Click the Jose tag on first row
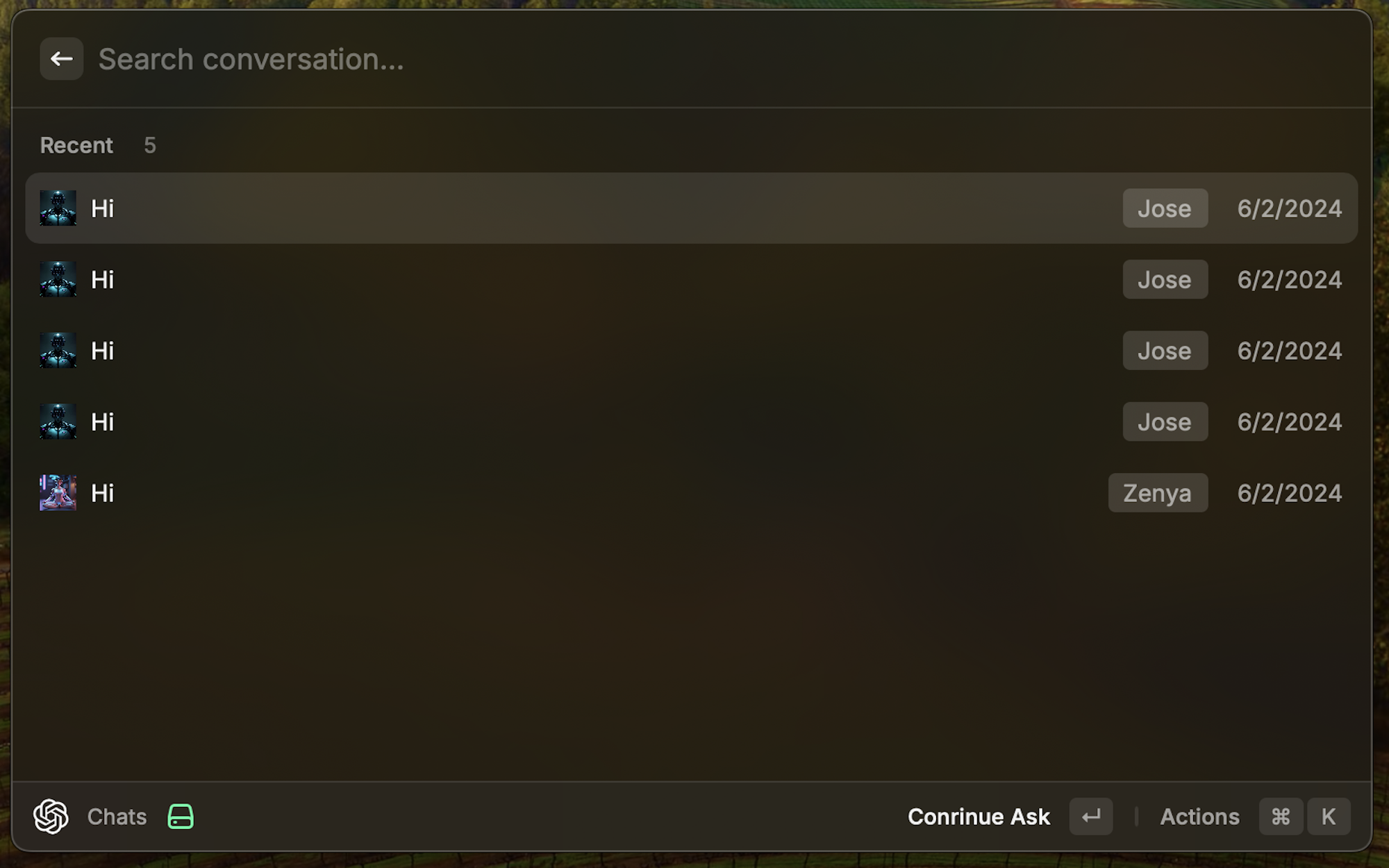 1165,208
